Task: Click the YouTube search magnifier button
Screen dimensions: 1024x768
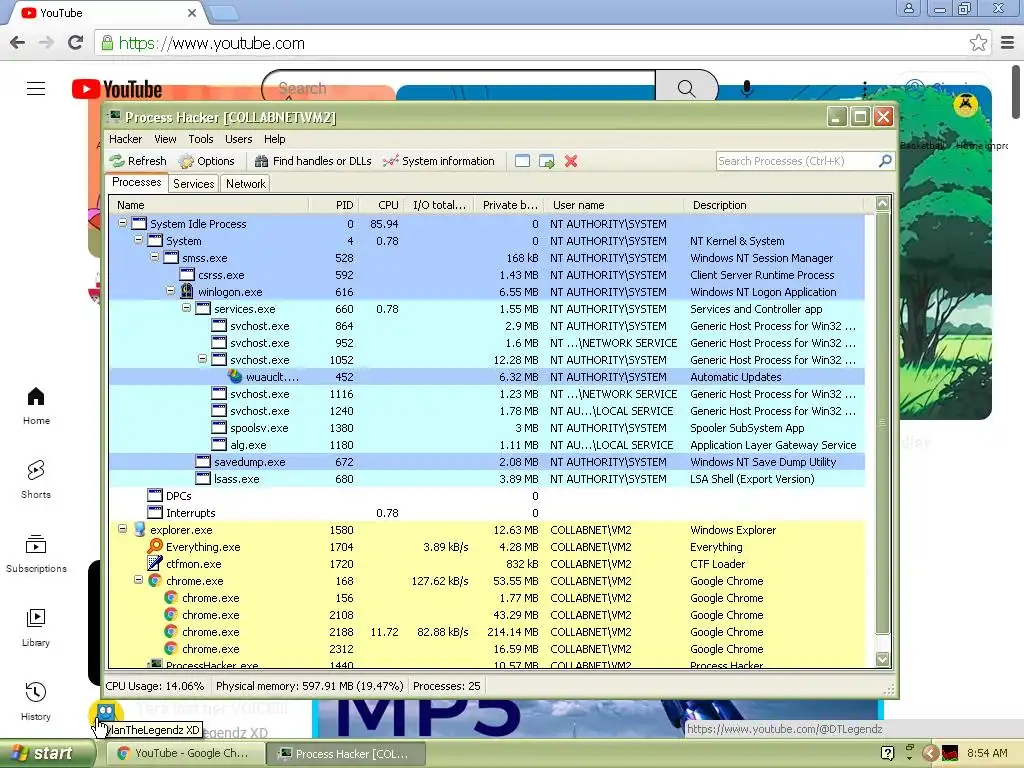Action: tap(686, 88)
